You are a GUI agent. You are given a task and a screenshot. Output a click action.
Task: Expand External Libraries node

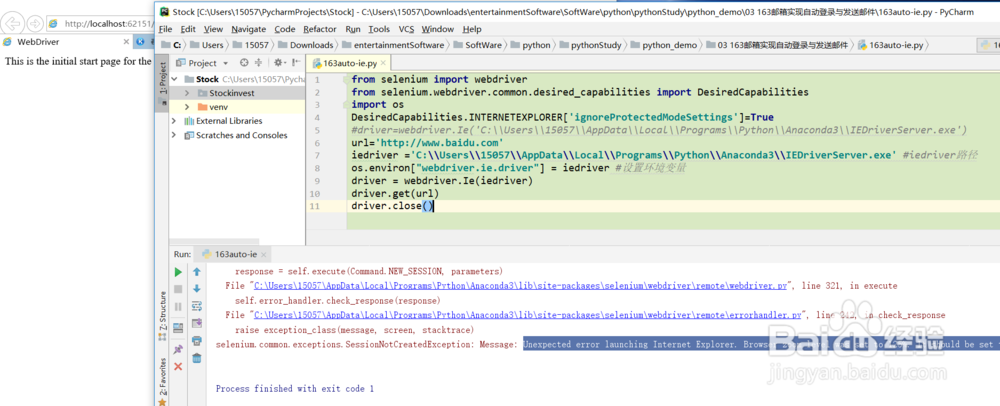(x=174, y=121)
